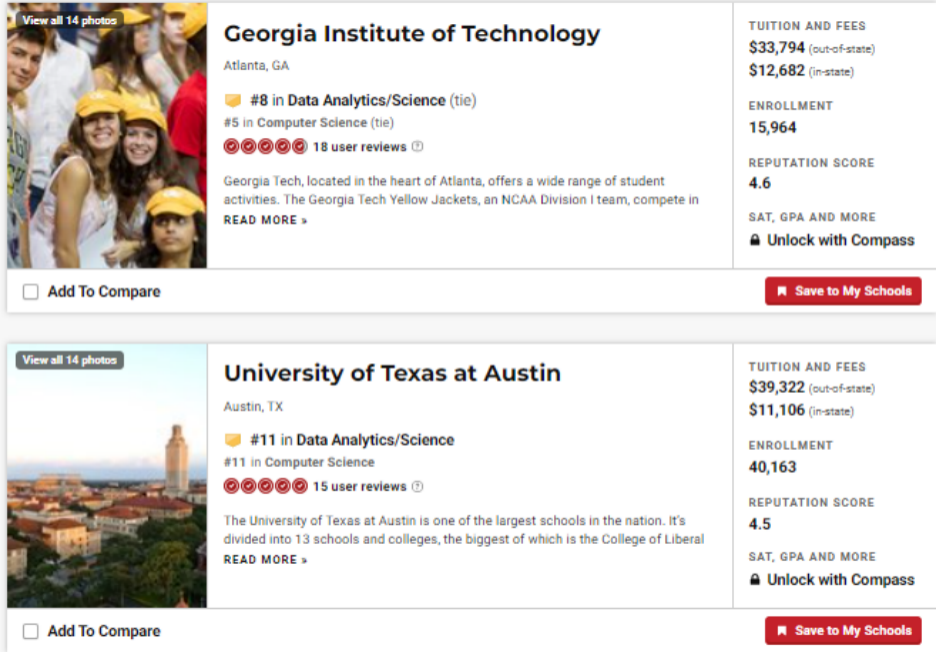Image resolution: width=936 pixels, height=652 pixels.
Task: Click info icon beside 15 user reviews
Action: pyautogui.click(x=417, y=487)
